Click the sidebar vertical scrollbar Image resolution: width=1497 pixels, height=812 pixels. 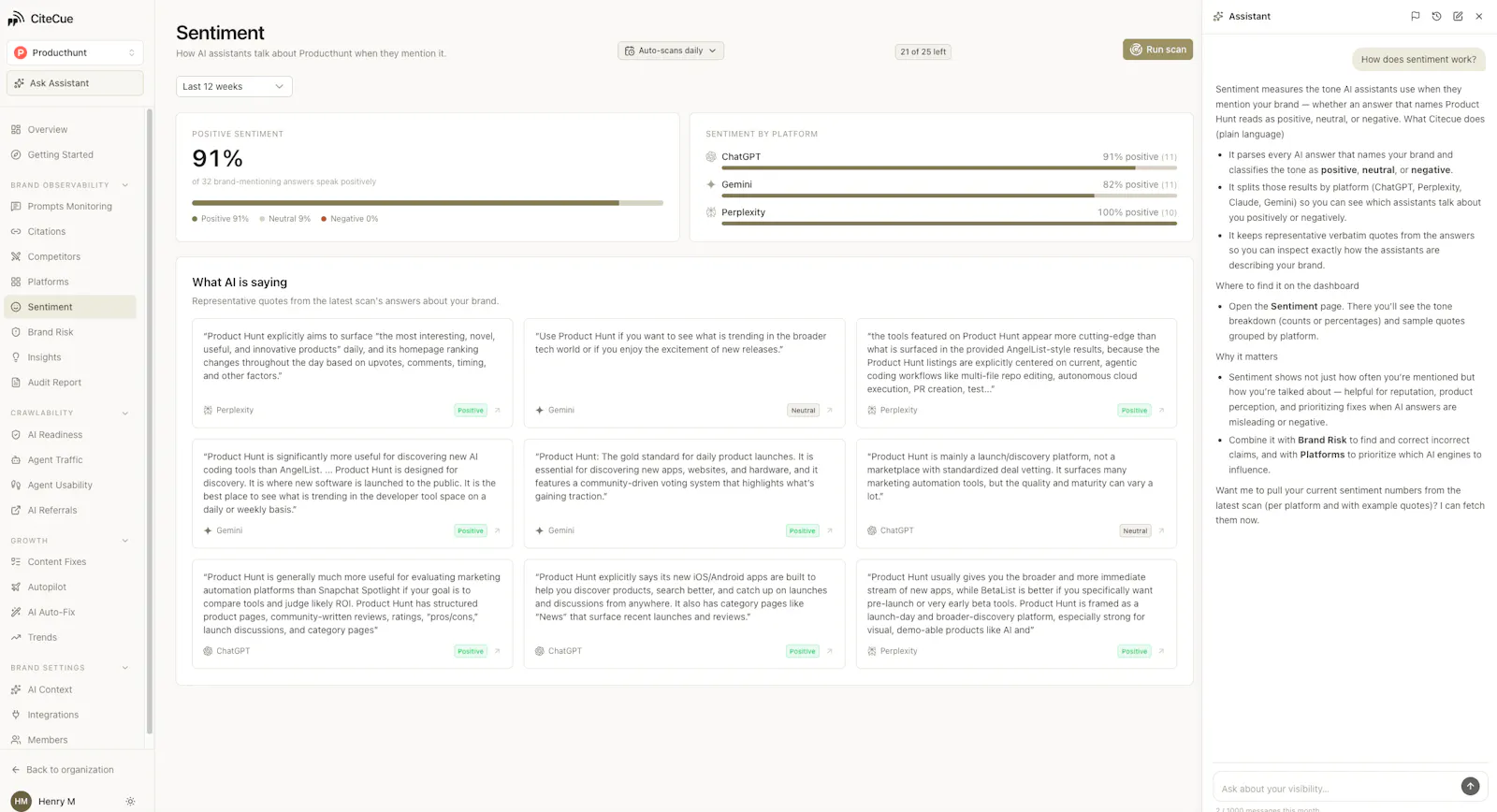(150, 421)
